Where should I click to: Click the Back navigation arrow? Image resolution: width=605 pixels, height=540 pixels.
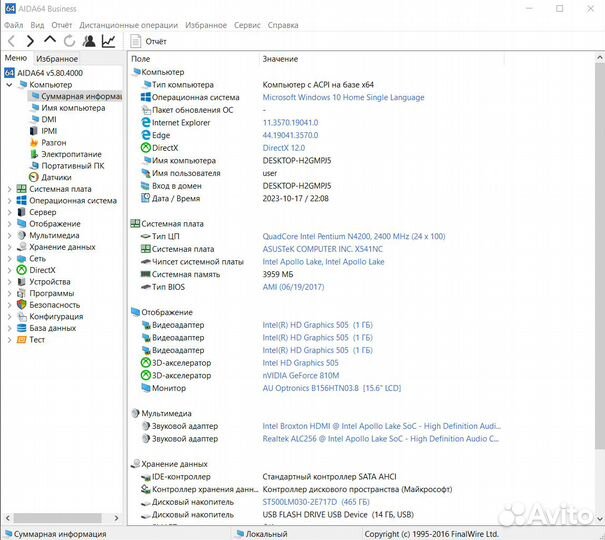[x=11, y=41]
